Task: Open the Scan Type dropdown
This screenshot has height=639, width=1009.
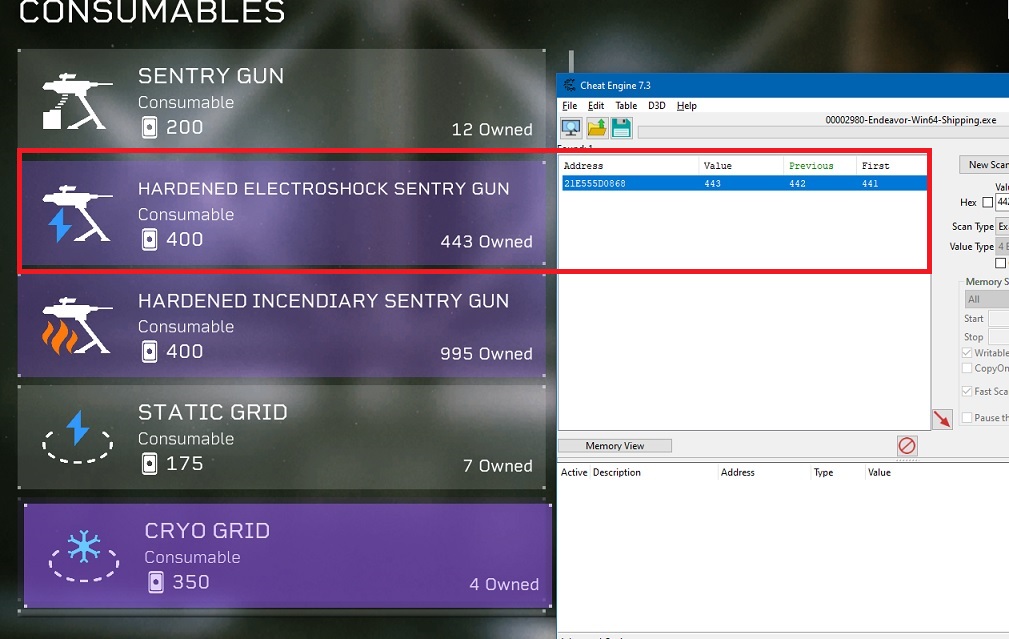Action: click(1002, 227)
